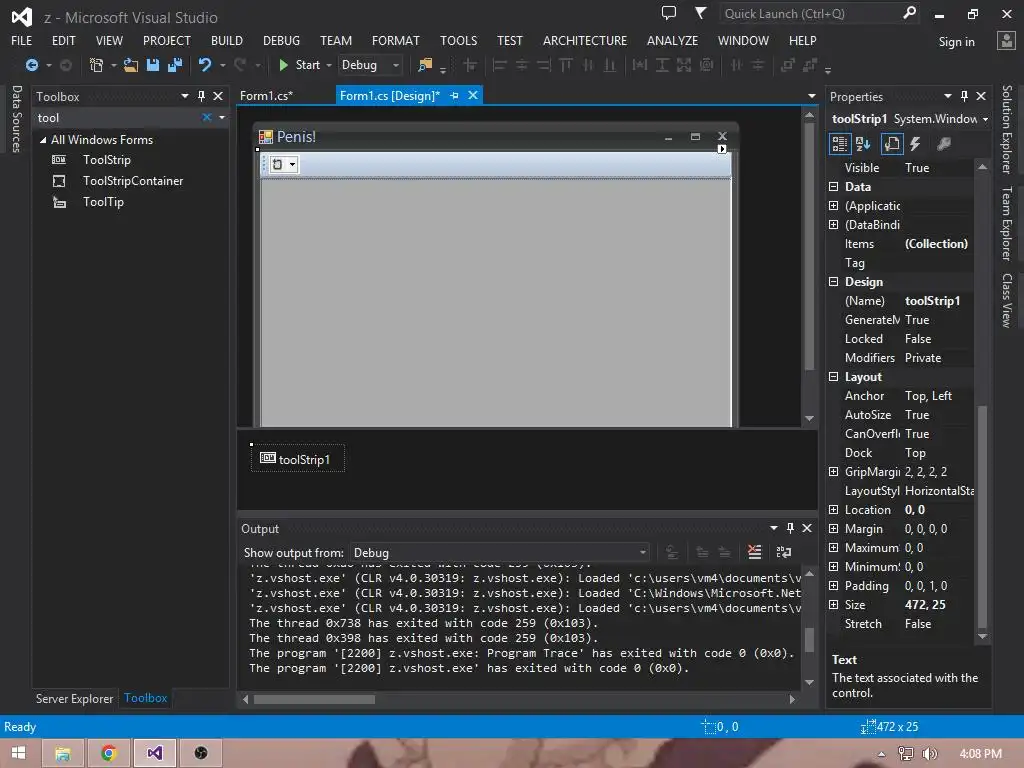Switch to the Server Explorer tab
Image resolution: width=1024 pixels, height=768 pixels.
coord(74,699)
